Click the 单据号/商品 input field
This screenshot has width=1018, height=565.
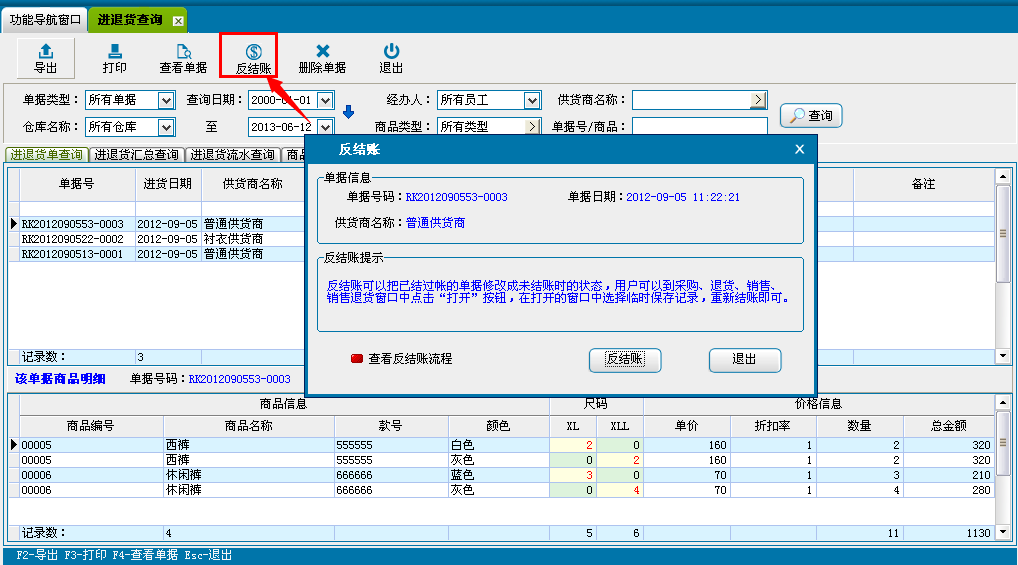coord(699,127)
